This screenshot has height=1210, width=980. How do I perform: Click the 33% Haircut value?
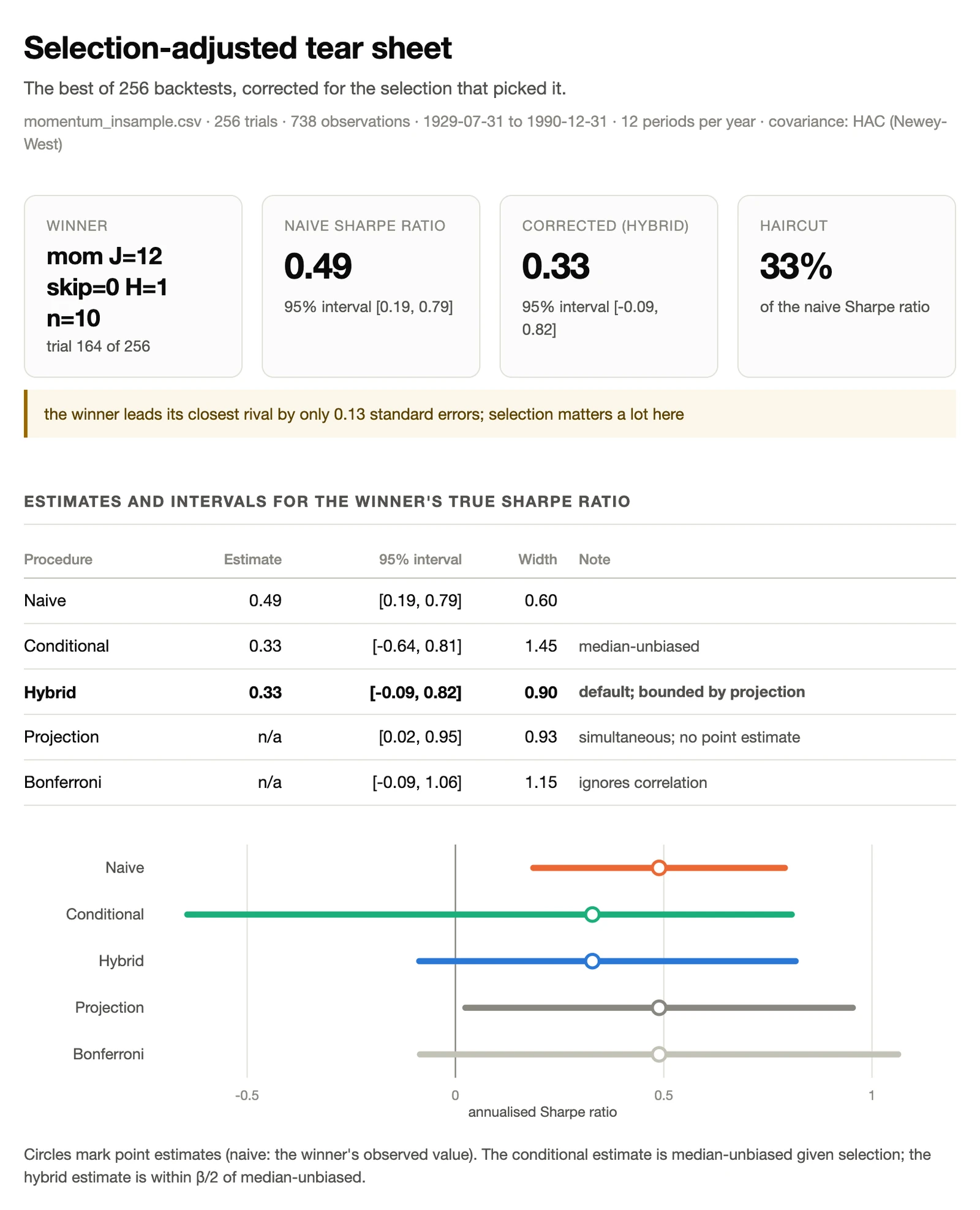tap(796, 266)
